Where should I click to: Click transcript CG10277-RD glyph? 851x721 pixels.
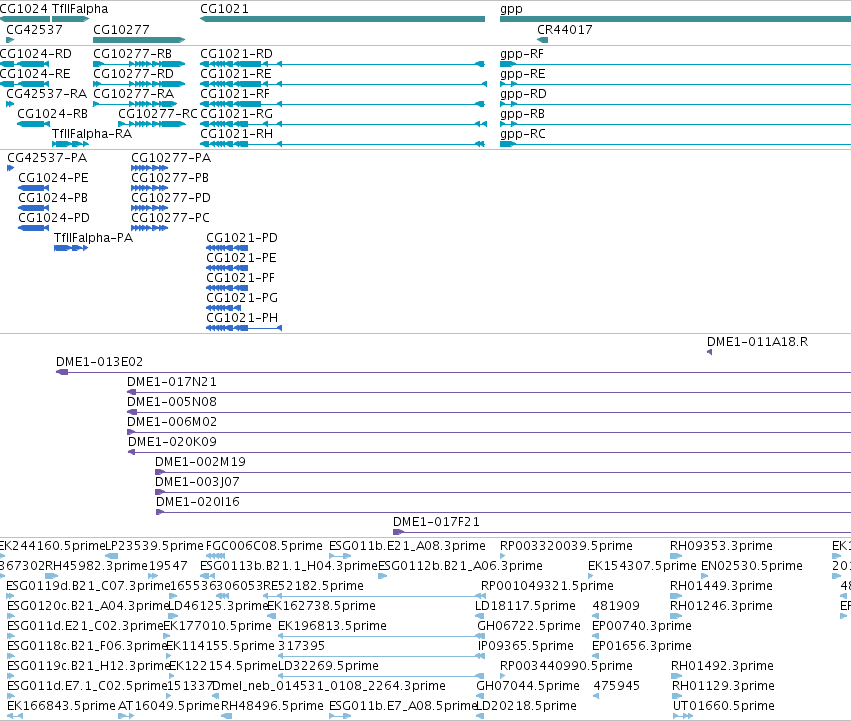(x=139, y=84)
